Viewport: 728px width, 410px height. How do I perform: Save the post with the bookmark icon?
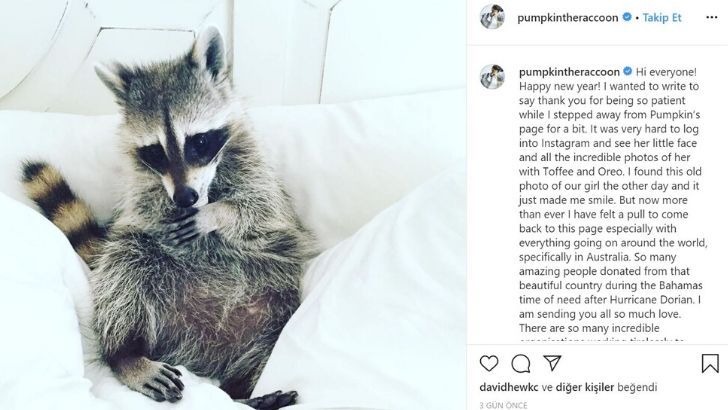click(710, 364)
